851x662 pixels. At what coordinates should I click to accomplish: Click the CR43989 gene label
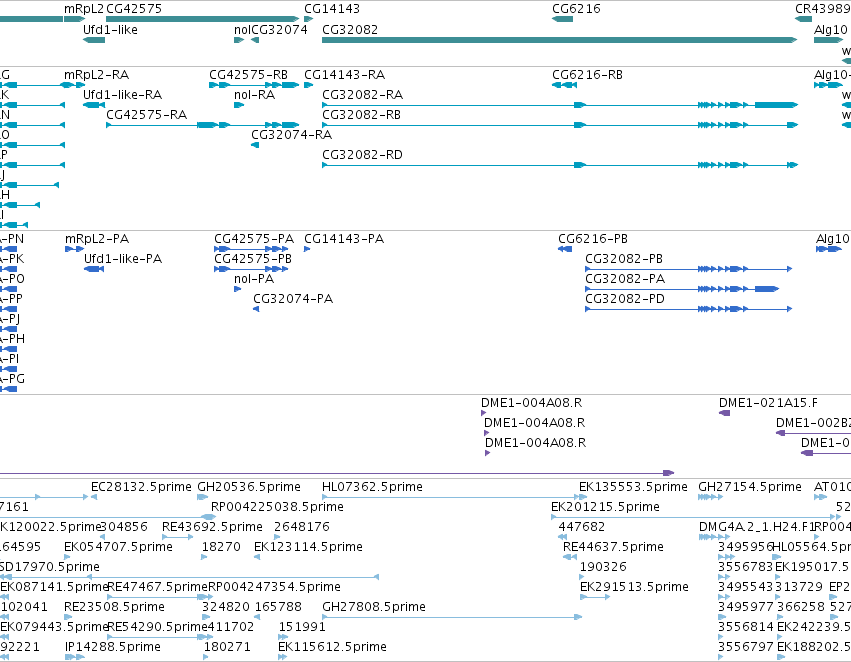coord(823,9)
